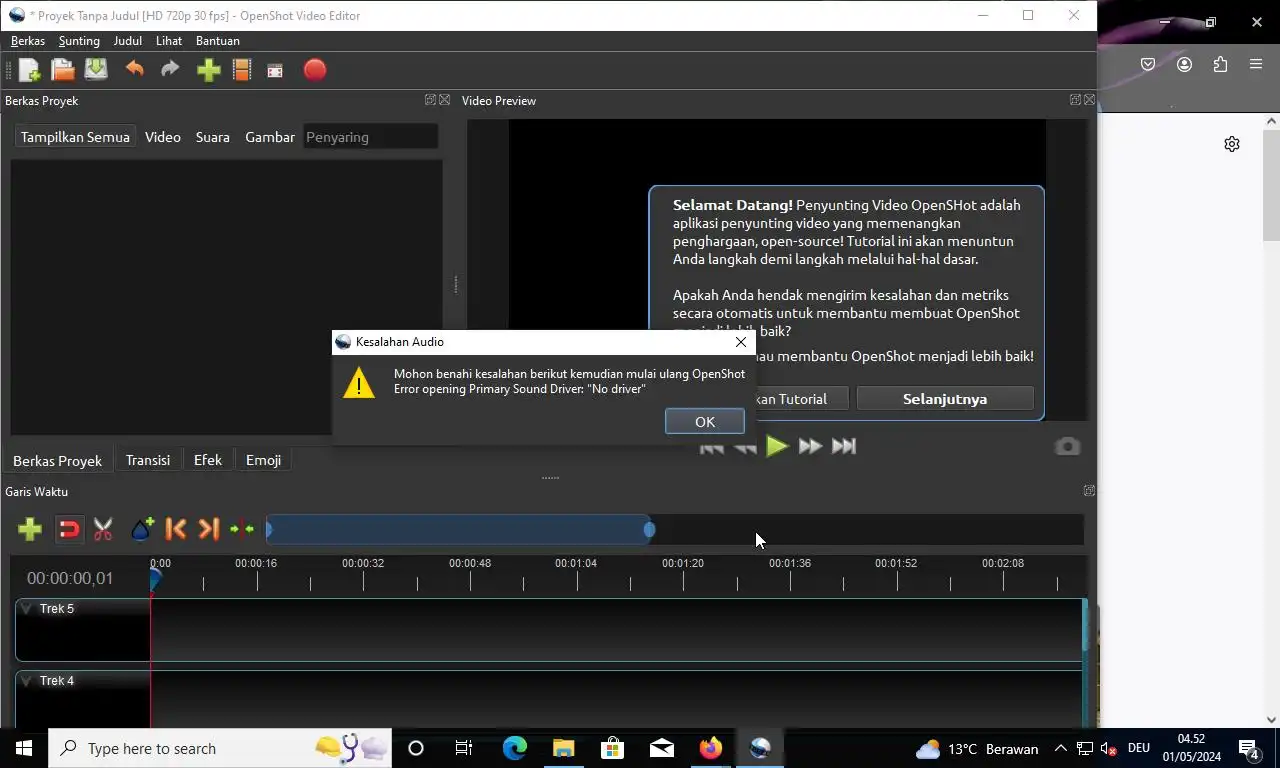Center the timeline on the playhead
1280x768 pixels.
click(242, 529)
